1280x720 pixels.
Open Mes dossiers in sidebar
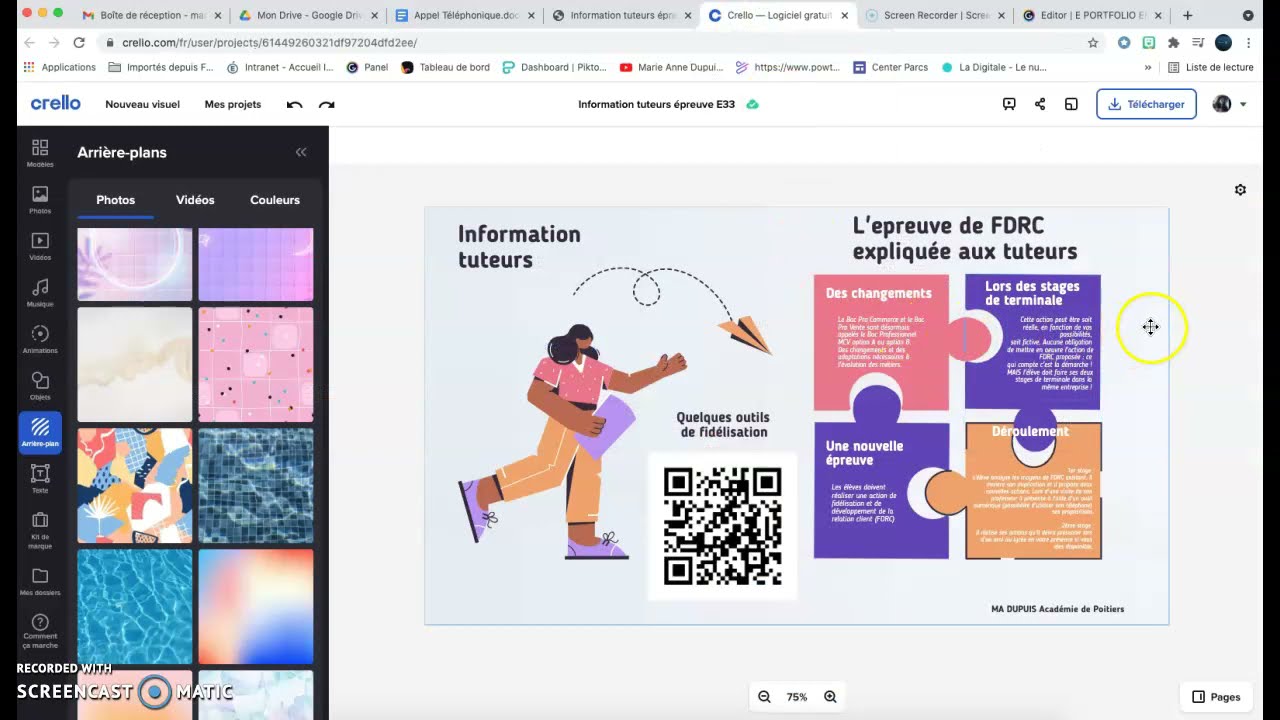pos(40,582)
